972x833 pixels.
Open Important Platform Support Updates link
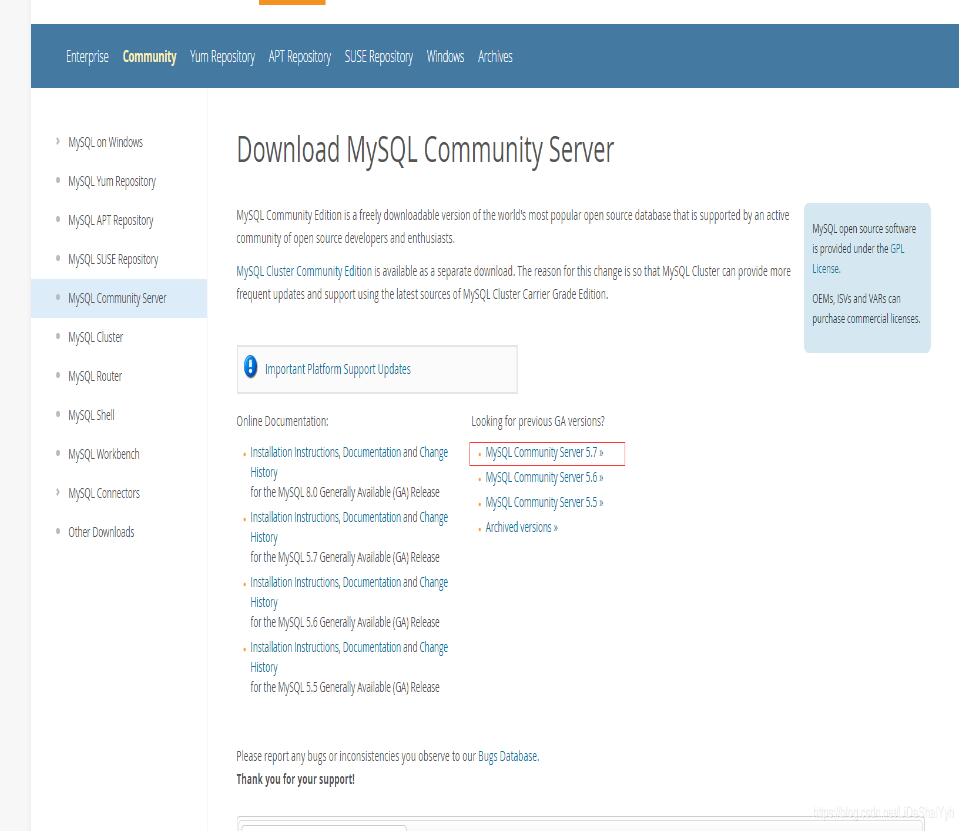[x=337, y=369]
